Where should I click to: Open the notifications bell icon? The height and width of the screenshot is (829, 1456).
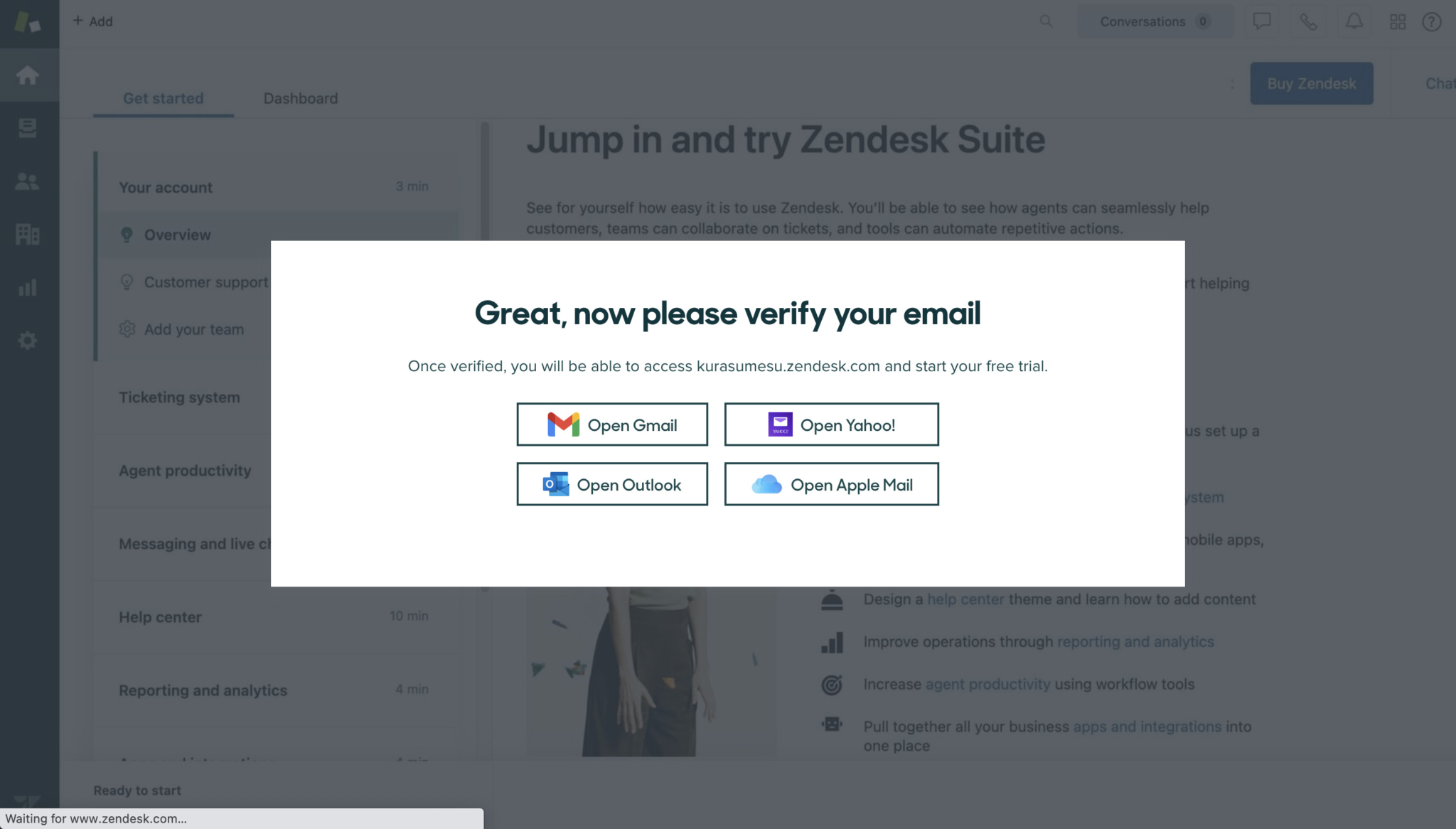coord(1354,21)
